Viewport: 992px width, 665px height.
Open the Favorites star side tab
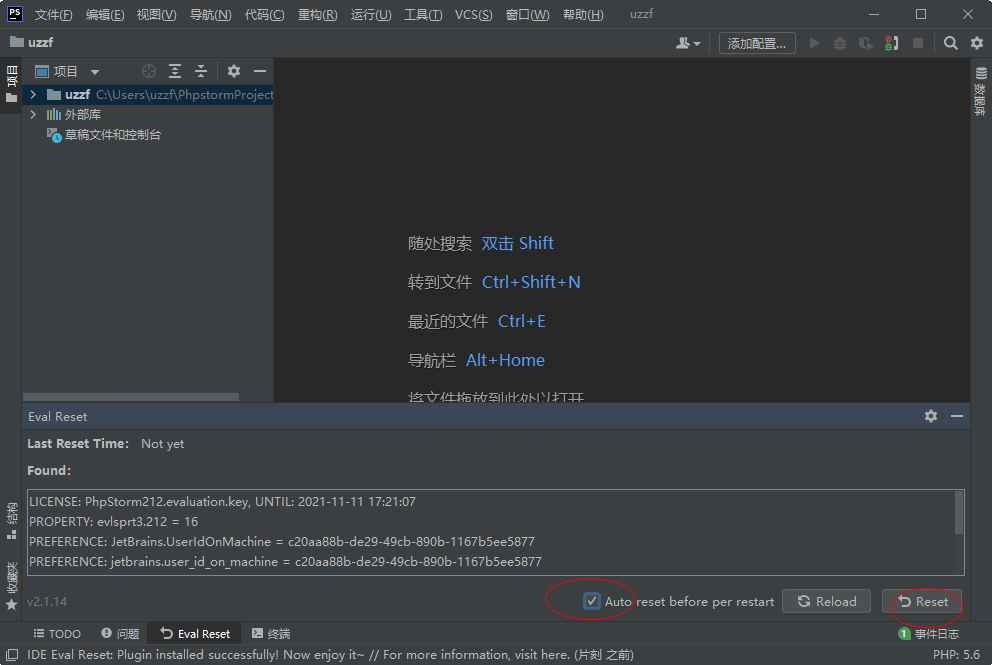tap(11, 586)
